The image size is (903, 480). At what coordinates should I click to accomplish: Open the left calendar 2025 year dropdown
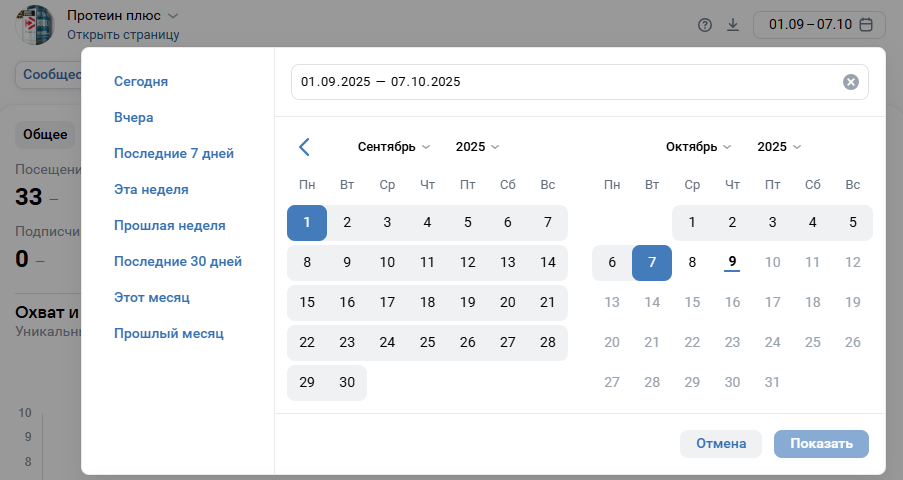click(477, 147)
